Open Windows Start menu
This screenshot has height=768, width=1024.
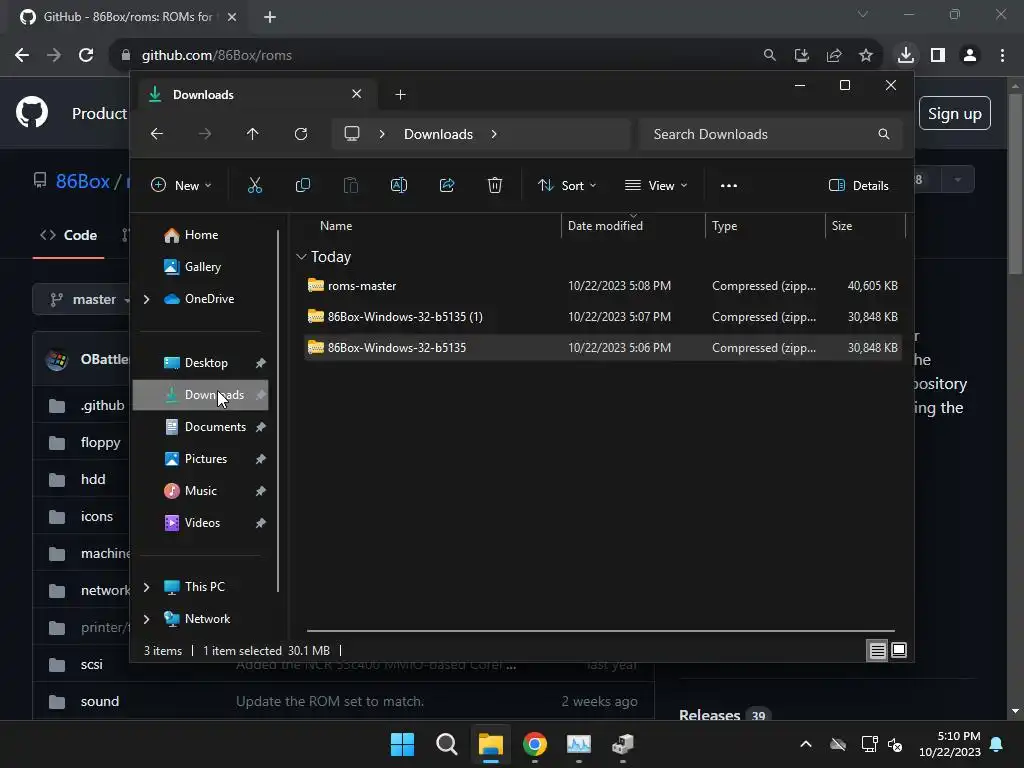[402, 744]
